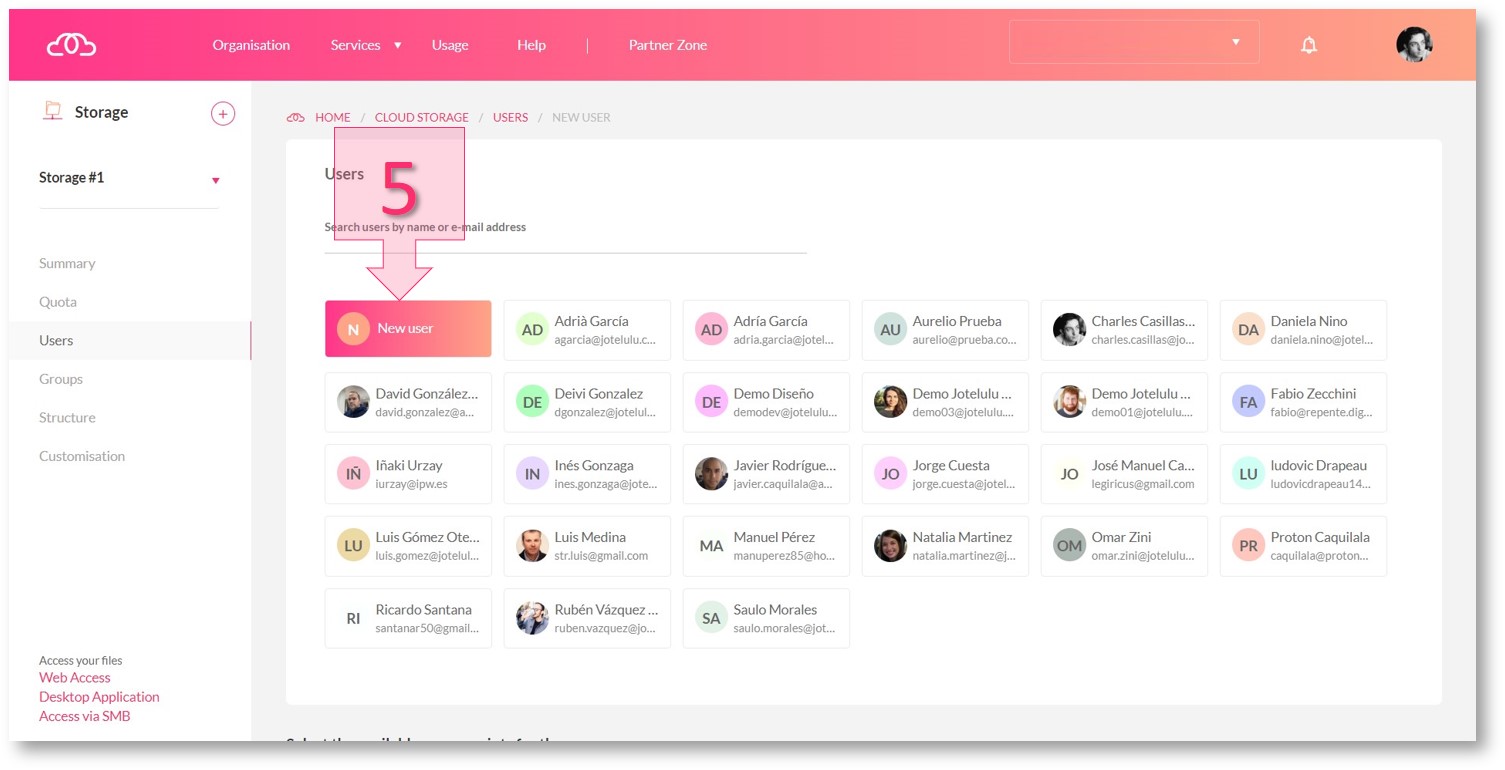
Task: Go to Partner Zone
Action: pyautogui.click(x=667, y=45)
